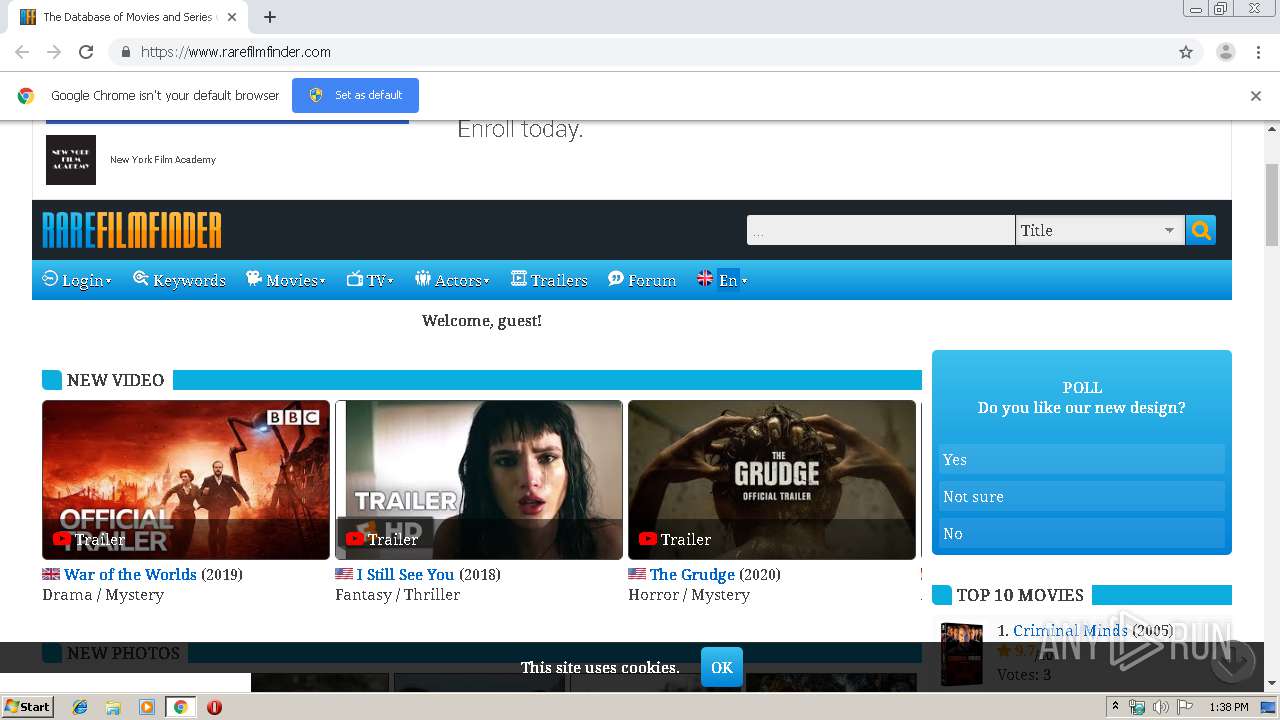The height and width of the screenshot is (720, 1280).
Task: Click the system tray volume icon
Action: (1161, 707)
